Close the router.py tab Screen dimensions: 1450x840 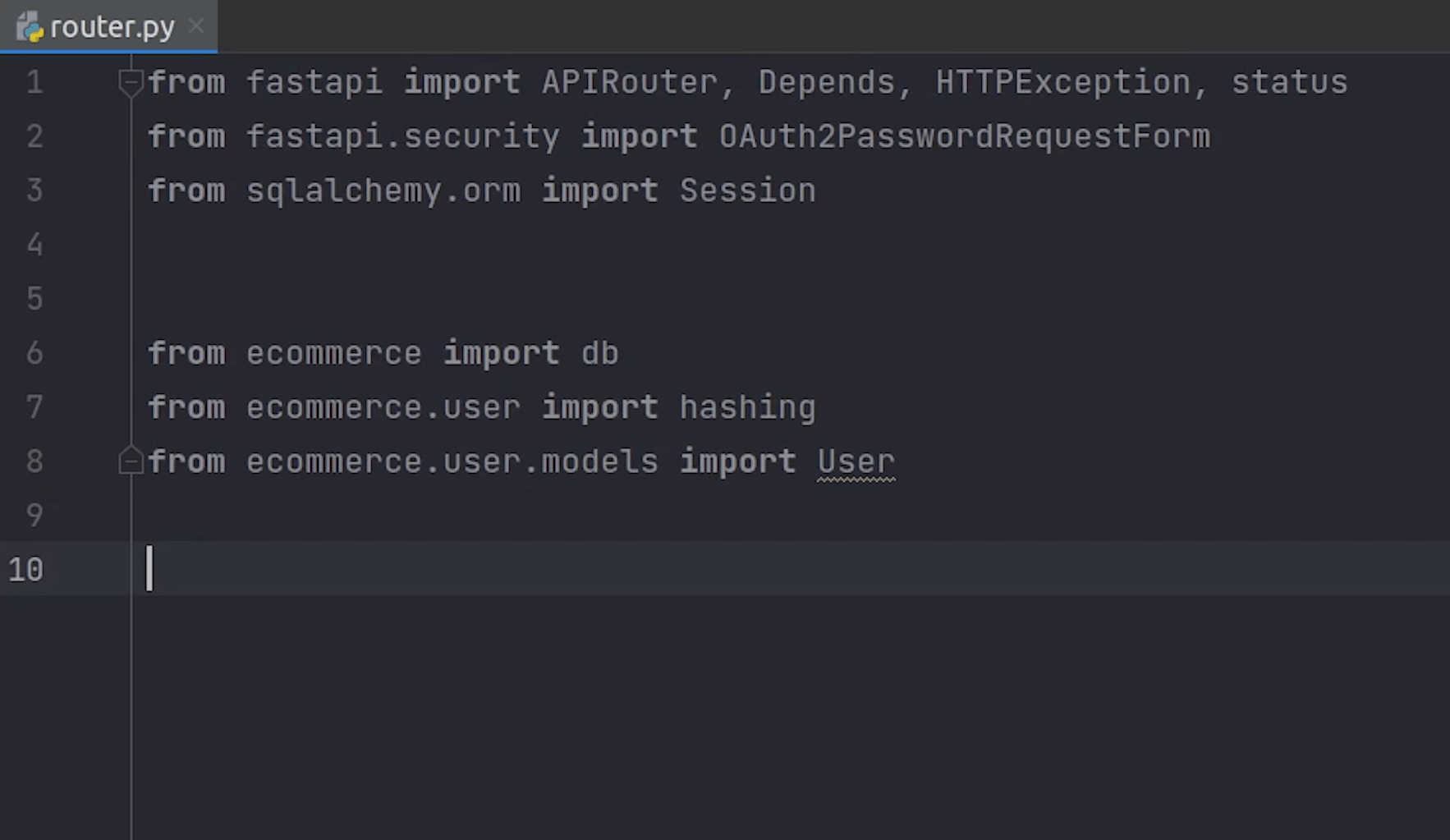pyautogui.click(x=196, y=26)
